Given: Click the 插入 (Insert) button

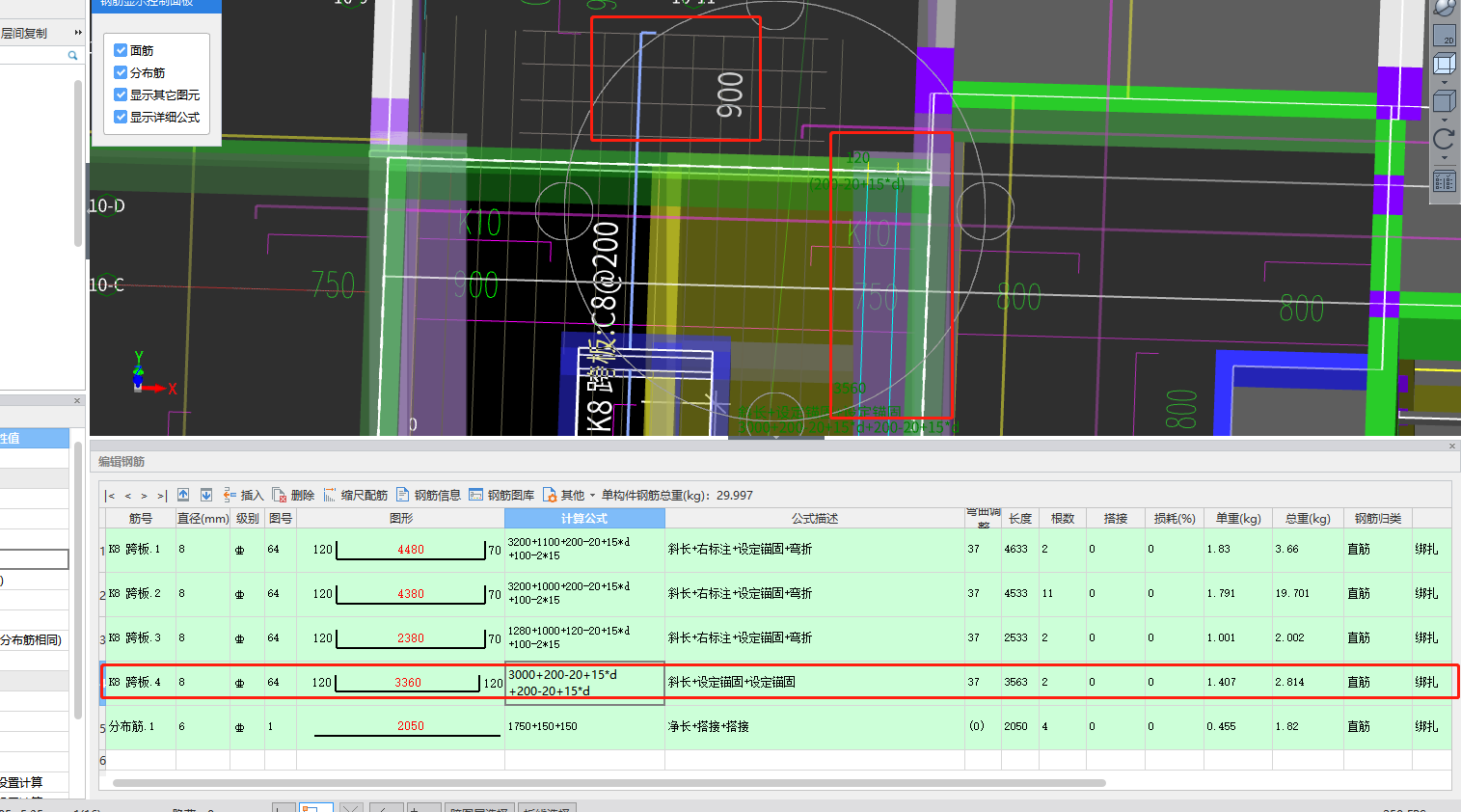Looking at the screenshot, I should 243,495.
